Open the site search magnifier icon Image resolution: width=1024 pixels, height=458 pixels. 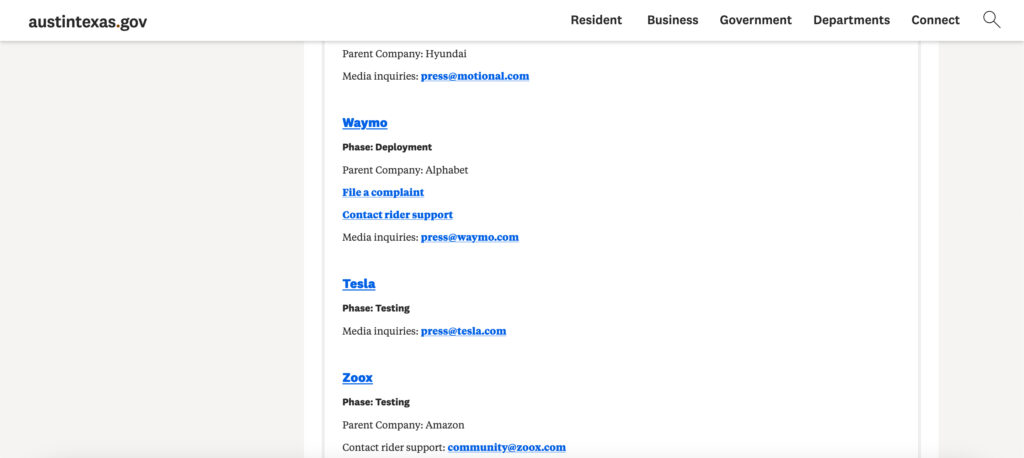991,20
